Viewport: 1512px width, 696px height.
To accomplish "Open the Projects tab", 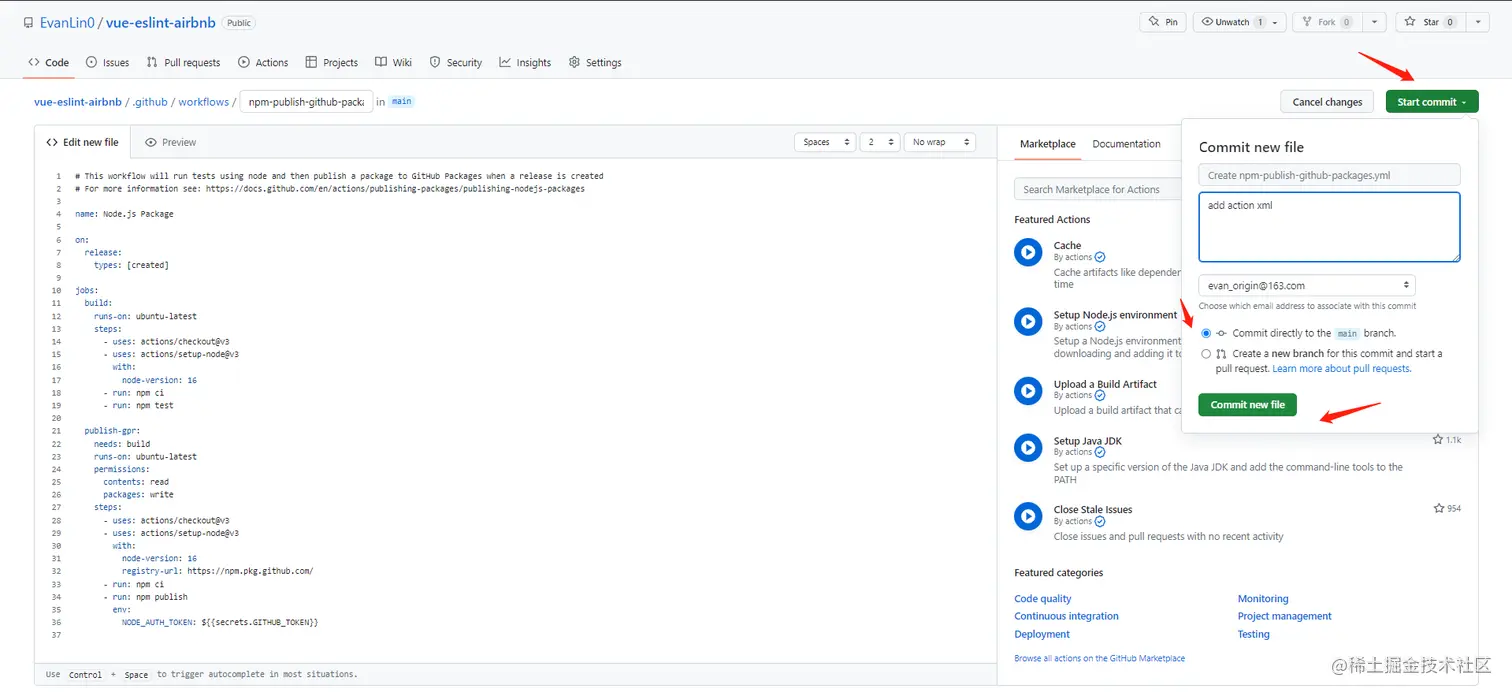I will coord(332,62).
